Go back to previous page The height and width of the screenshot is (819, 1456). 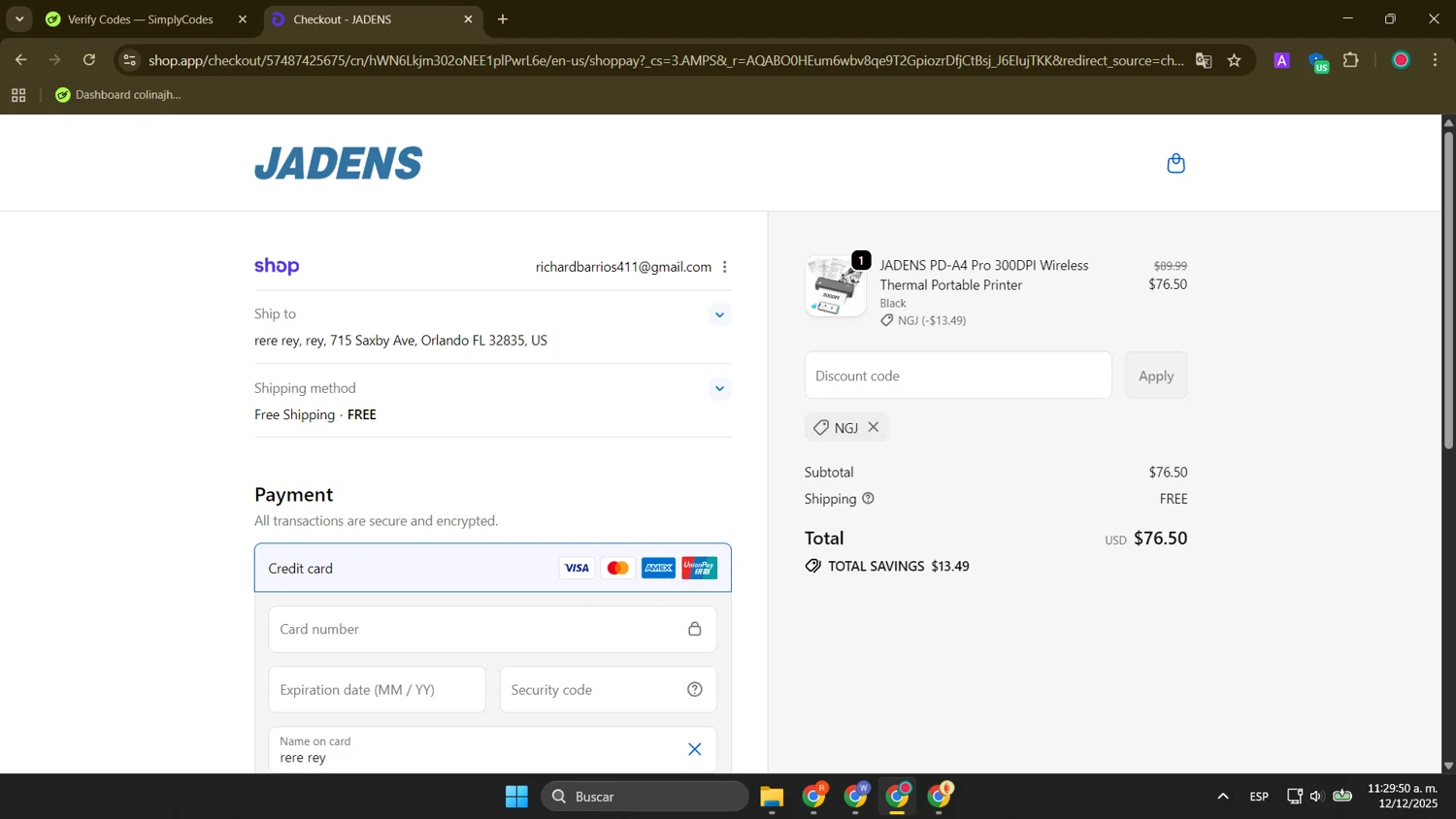(x=21, y=60)
